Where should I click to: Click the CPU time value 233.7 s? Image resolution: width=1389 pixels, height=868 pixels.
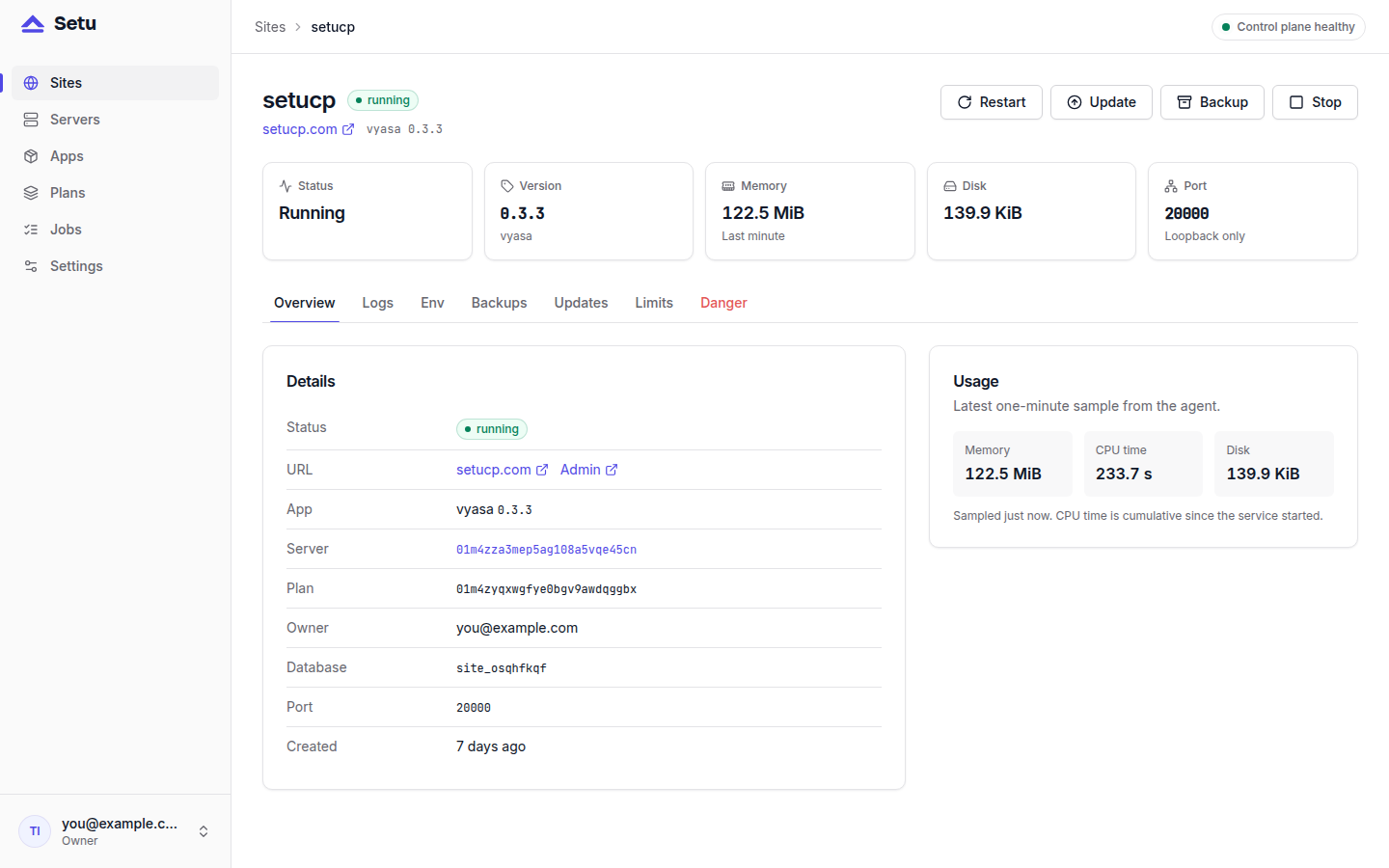pos(1124,474)
